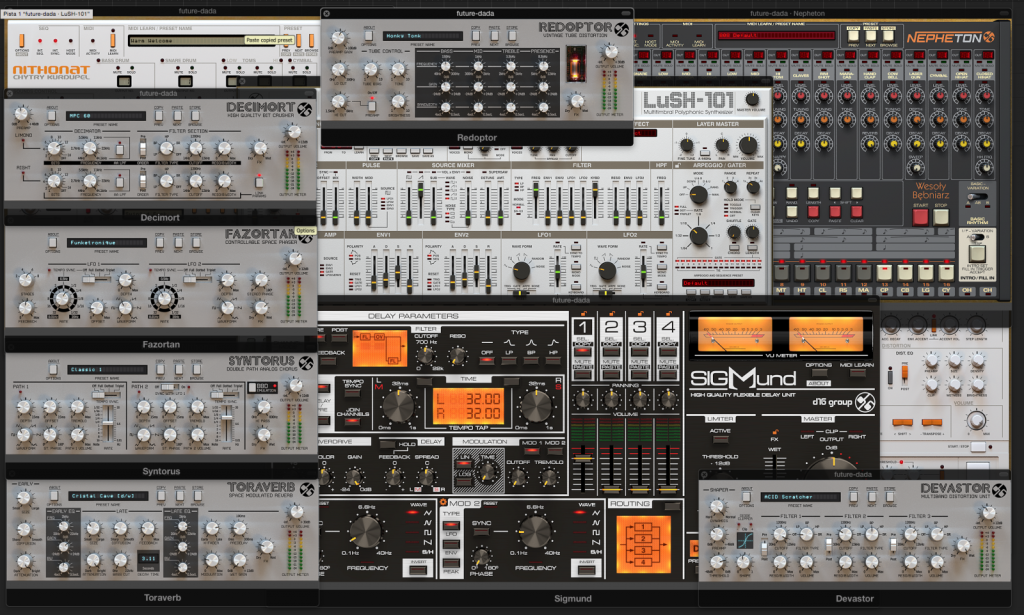Enable Tempo Sync in Sigmund delay parameters

[353, 393]
